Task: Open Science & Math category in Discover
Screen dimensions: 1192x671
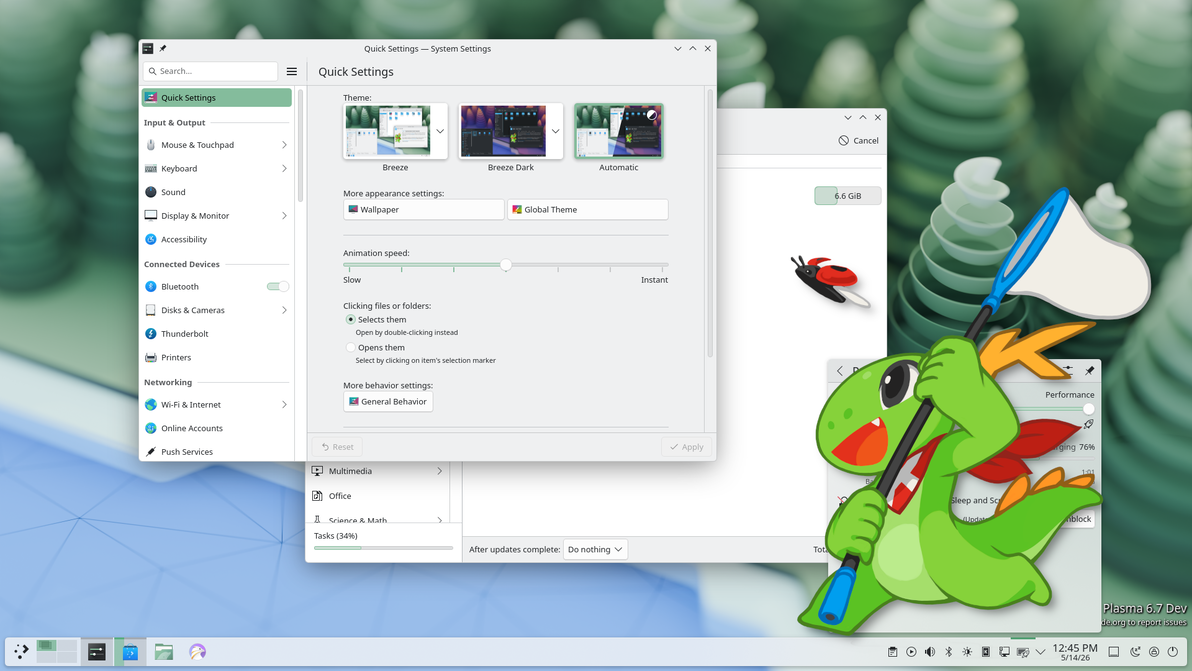Action: pyautogui.click(x=378, y=520)
